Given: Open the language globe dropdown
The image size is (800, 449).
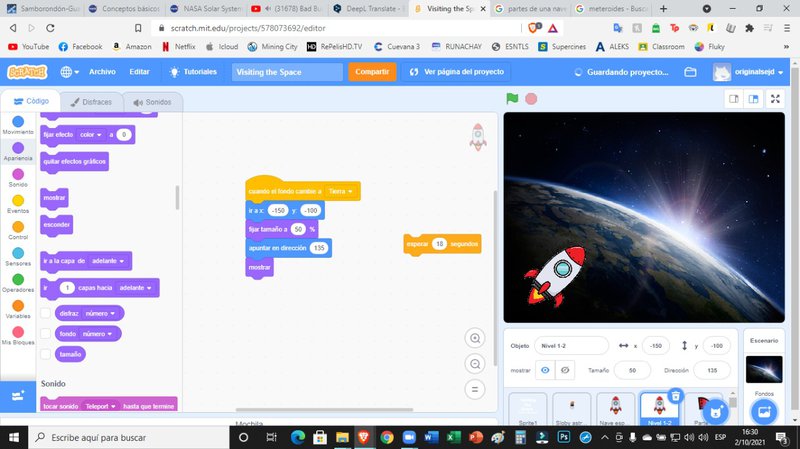Looking at the screenshot, I should pyautogui.click(x=70, y=72).
